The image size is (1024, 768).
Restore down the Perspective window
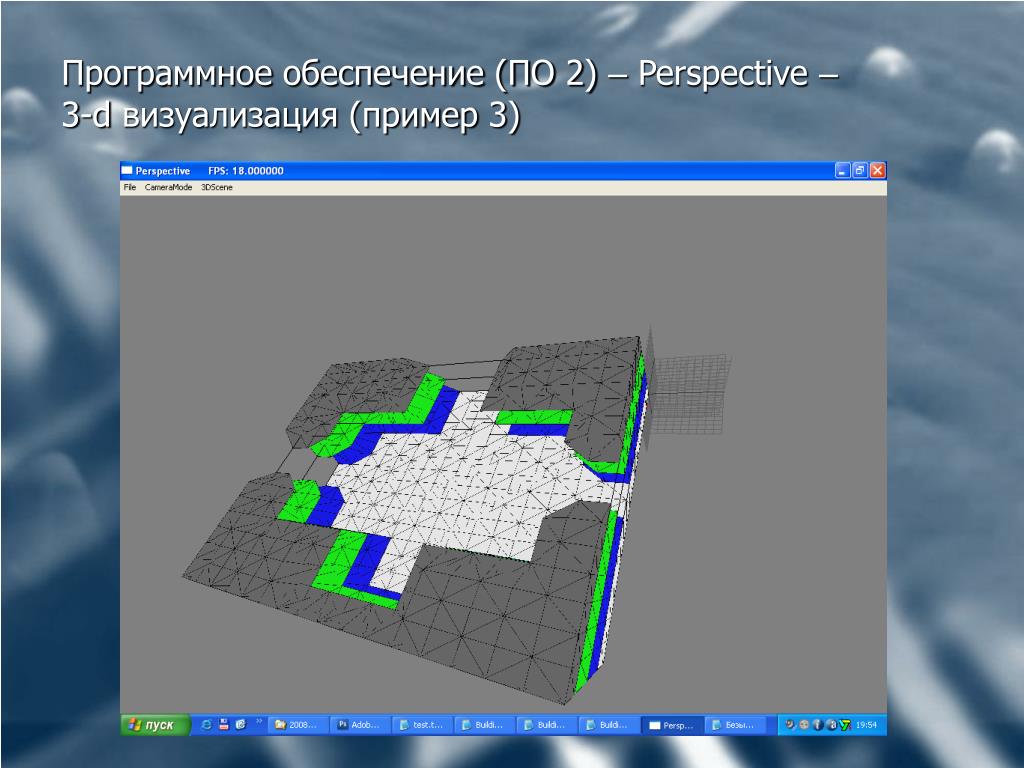point(860,170)
